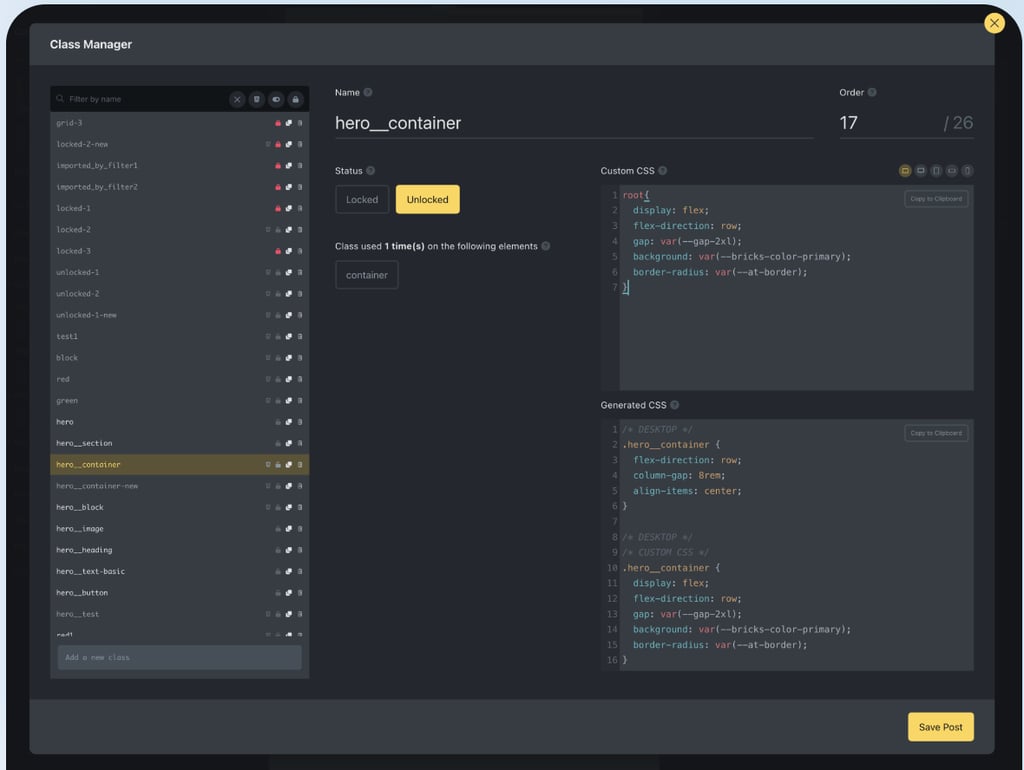Click the Filter by name search field
The image size is (1024, 770).
pos(140,99)
